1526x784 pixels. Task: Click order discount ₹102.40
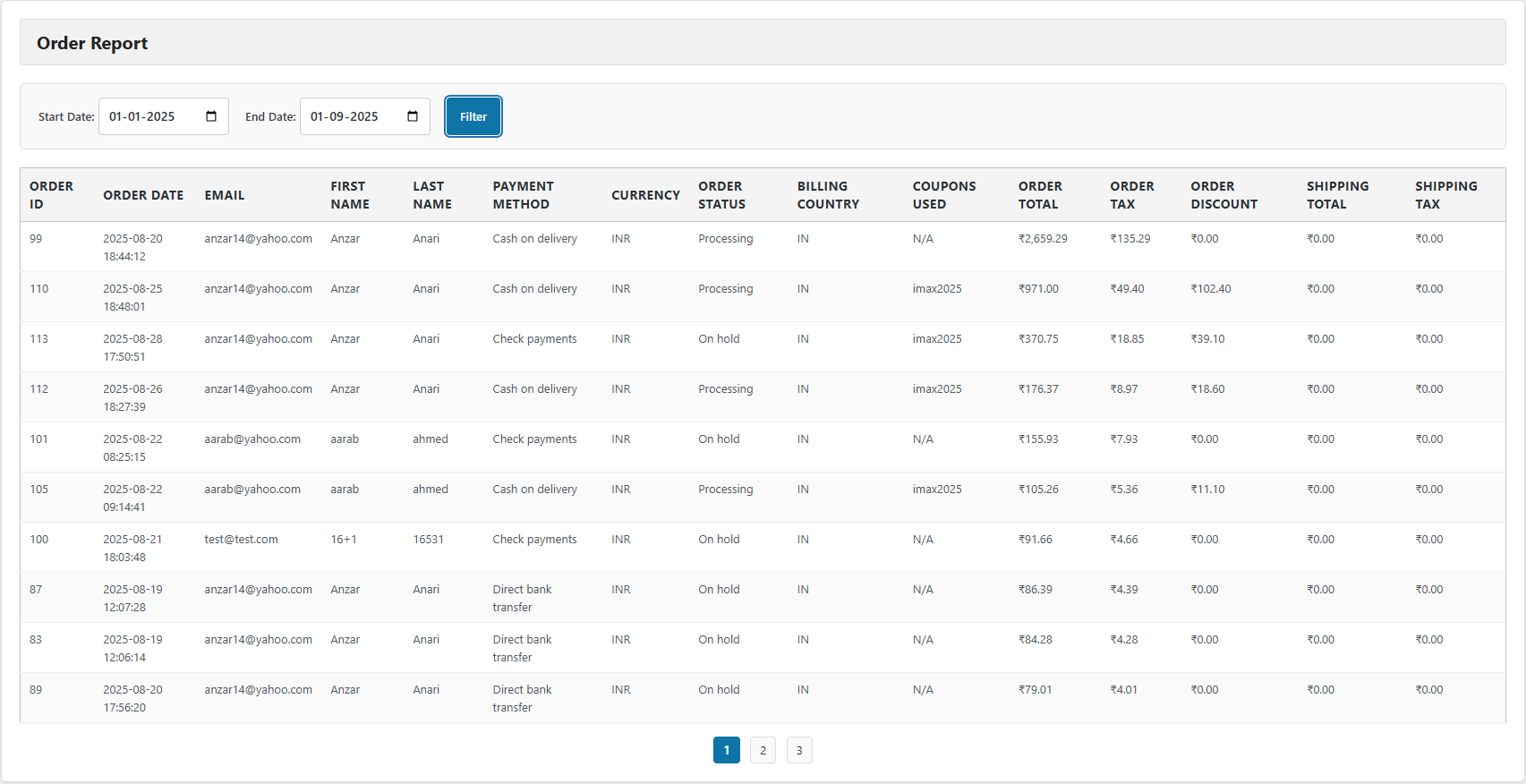click(1211, 289)
